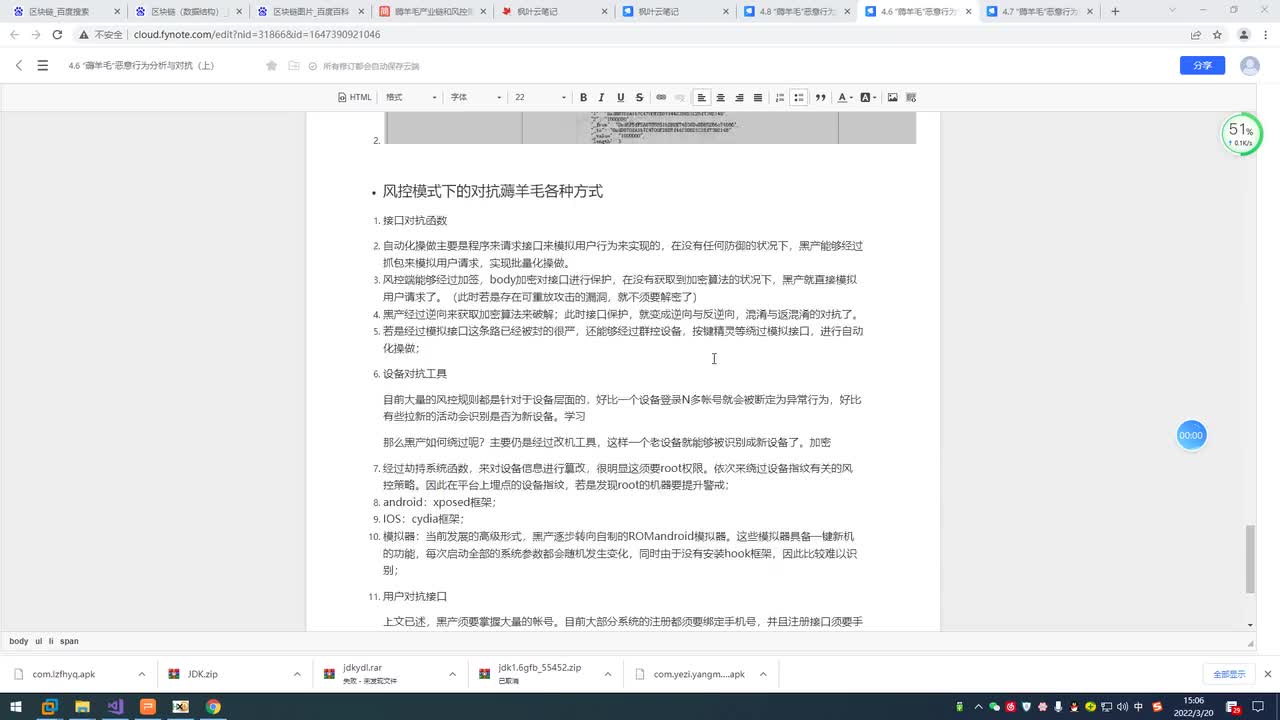Screen dimensions: 1280x720
Task: Switch to the 区块链_百度搜索 tab
Action: pyautogui.click(x=64, y=11)
